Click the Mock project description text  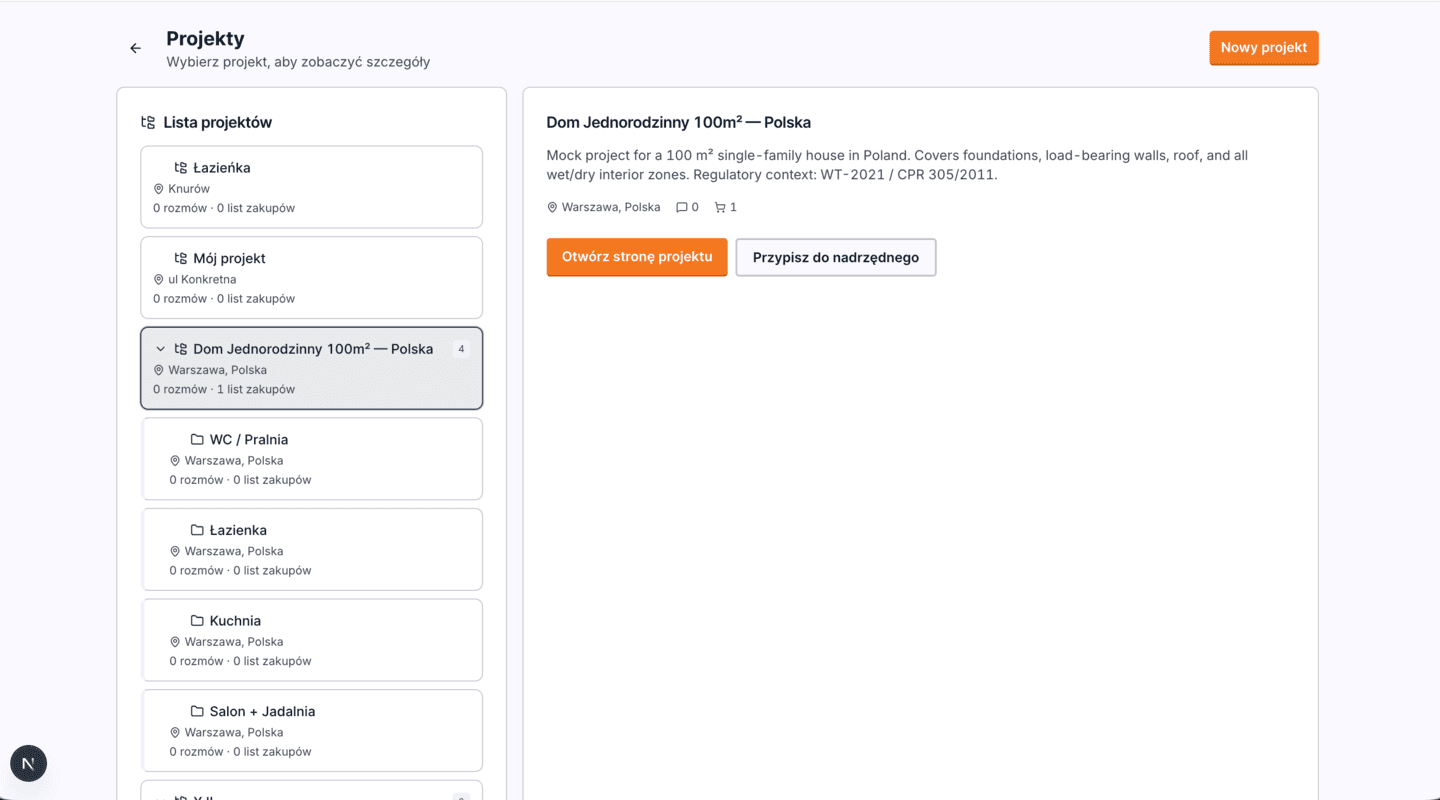point(897,165)
